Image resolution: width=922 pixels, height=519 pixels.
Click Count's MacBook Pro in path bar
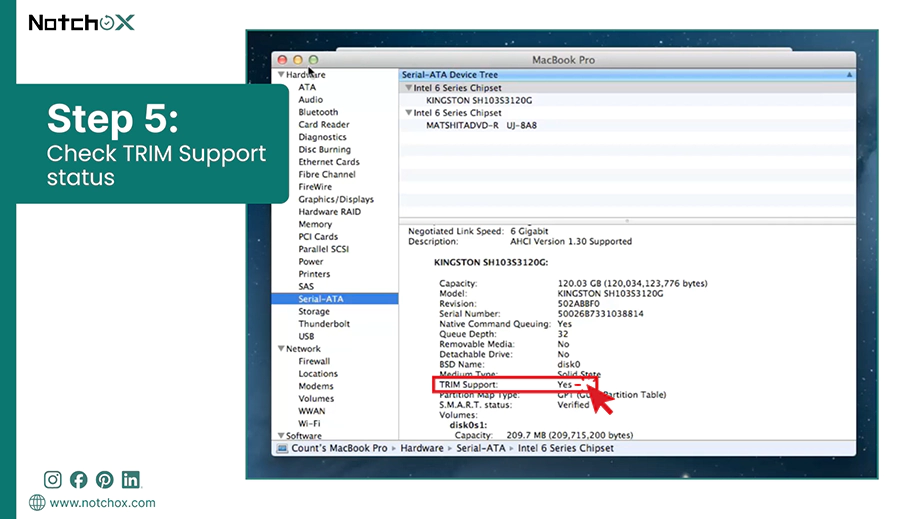339,448
